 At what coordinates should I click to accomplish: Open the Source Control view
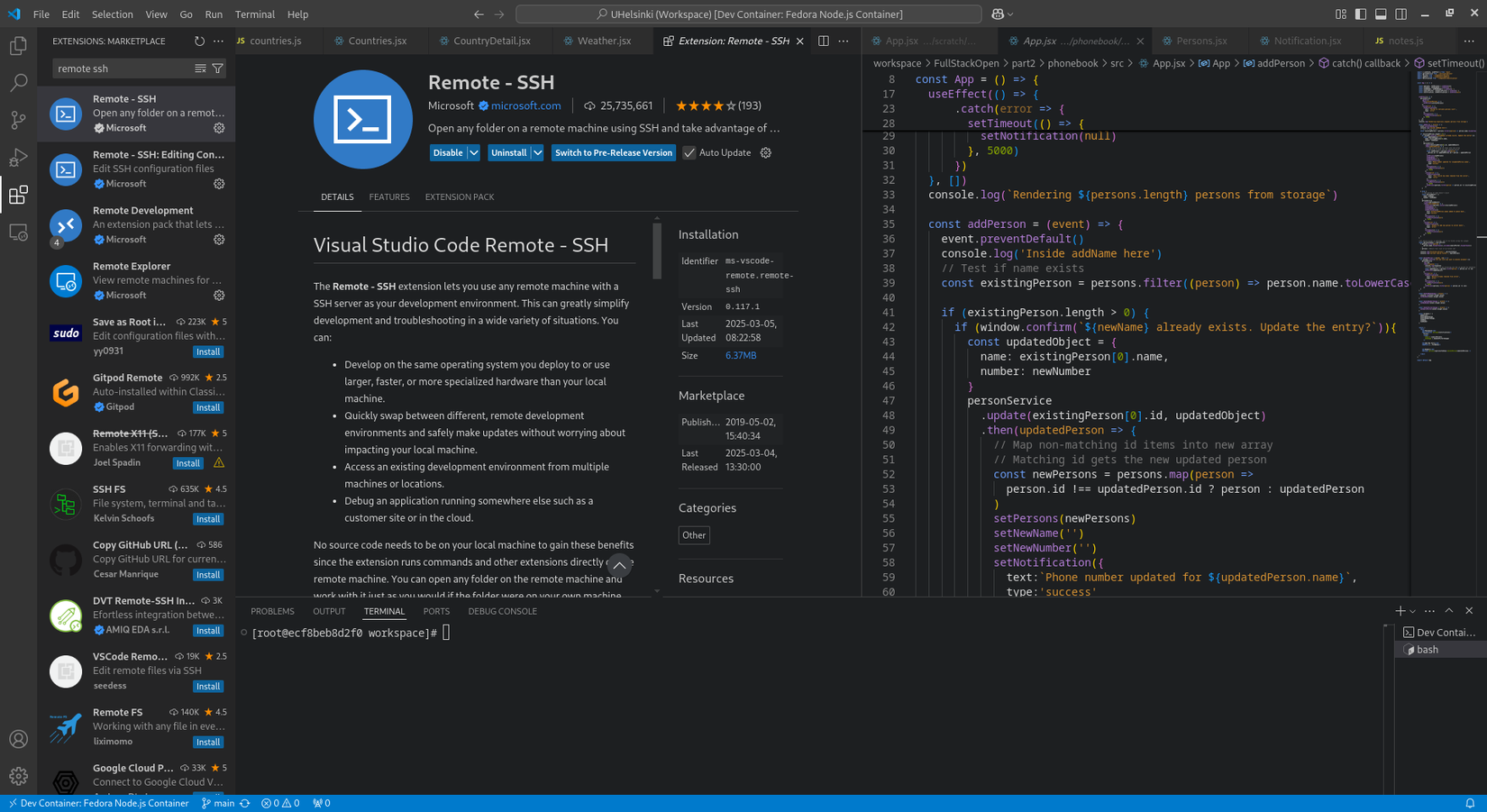coord(18,120)
